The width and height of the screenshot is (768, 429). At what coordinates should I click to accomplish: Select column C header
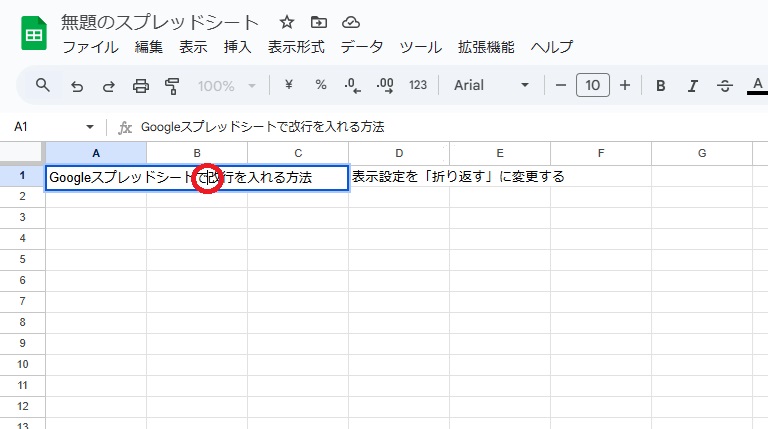click(x=298, y=153)
